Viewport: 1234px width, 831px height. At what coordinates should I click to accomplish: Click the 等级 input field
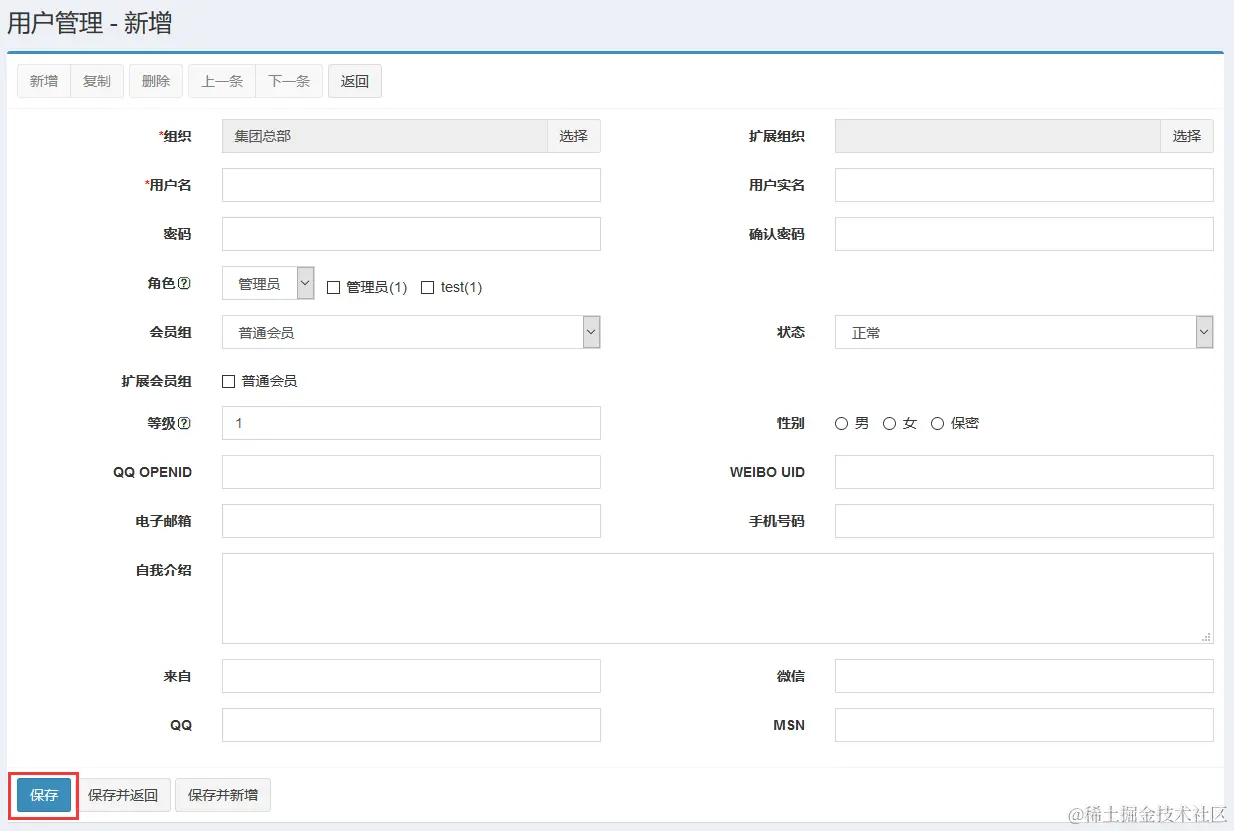(x=411, y=423)
